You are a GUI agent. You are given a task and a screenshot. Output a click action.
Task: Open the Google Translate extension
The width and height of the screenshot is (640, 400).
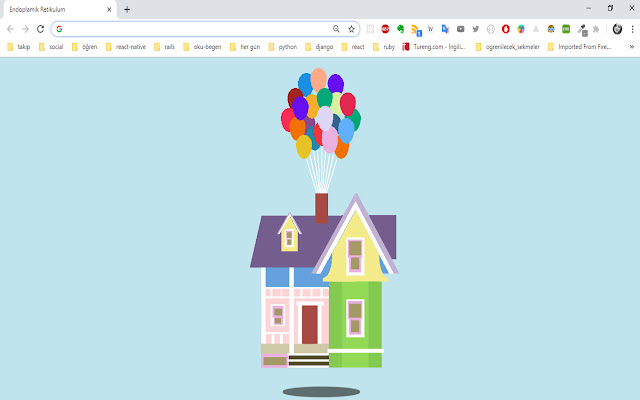point(445,29)
